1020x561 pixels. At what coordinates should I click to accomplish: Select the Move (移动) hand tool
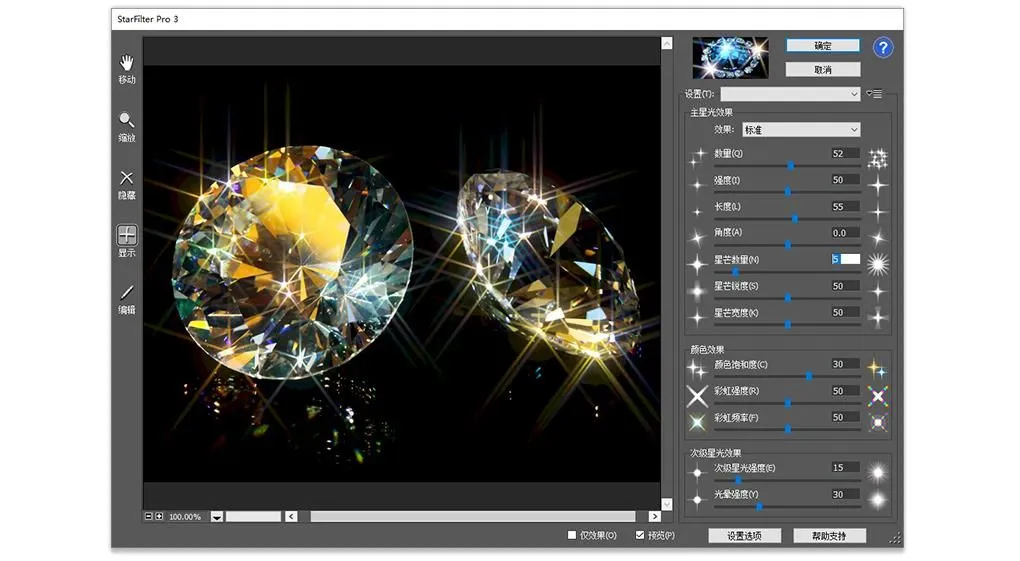pos(127,63)
